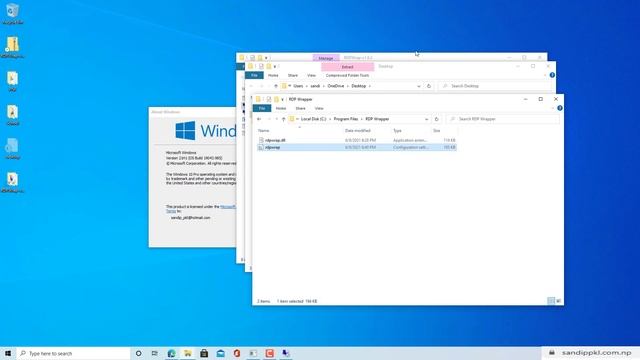The image size is (640, 360).
Task: Click OneDrive in Desktop window breadcrumb
Action: pyautogui.click(x=336, y=86)
